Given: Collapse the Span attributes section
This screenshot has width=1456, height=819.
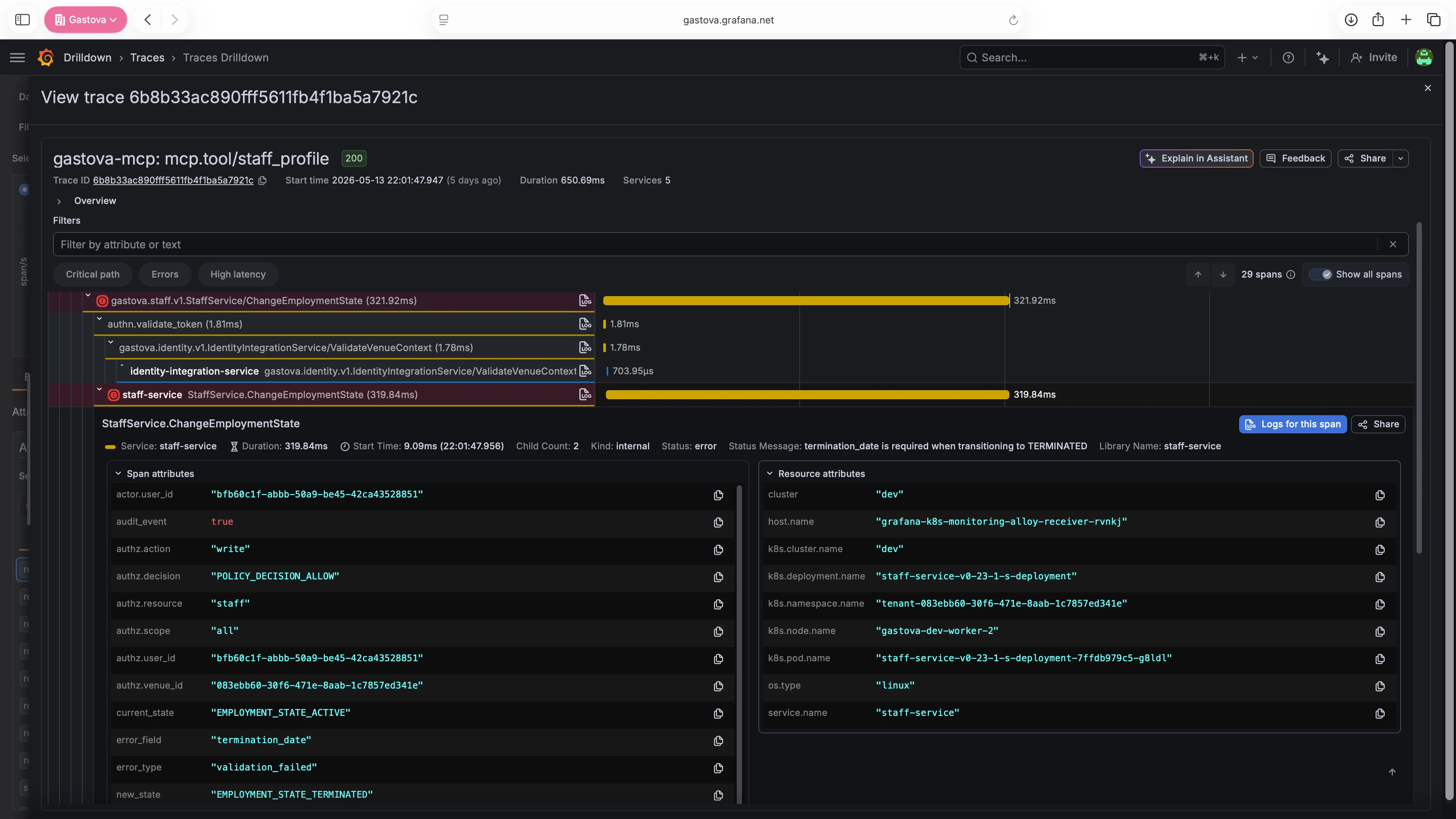Looking at the screenshot, I should pyautogui.click(x=118, y=474).
